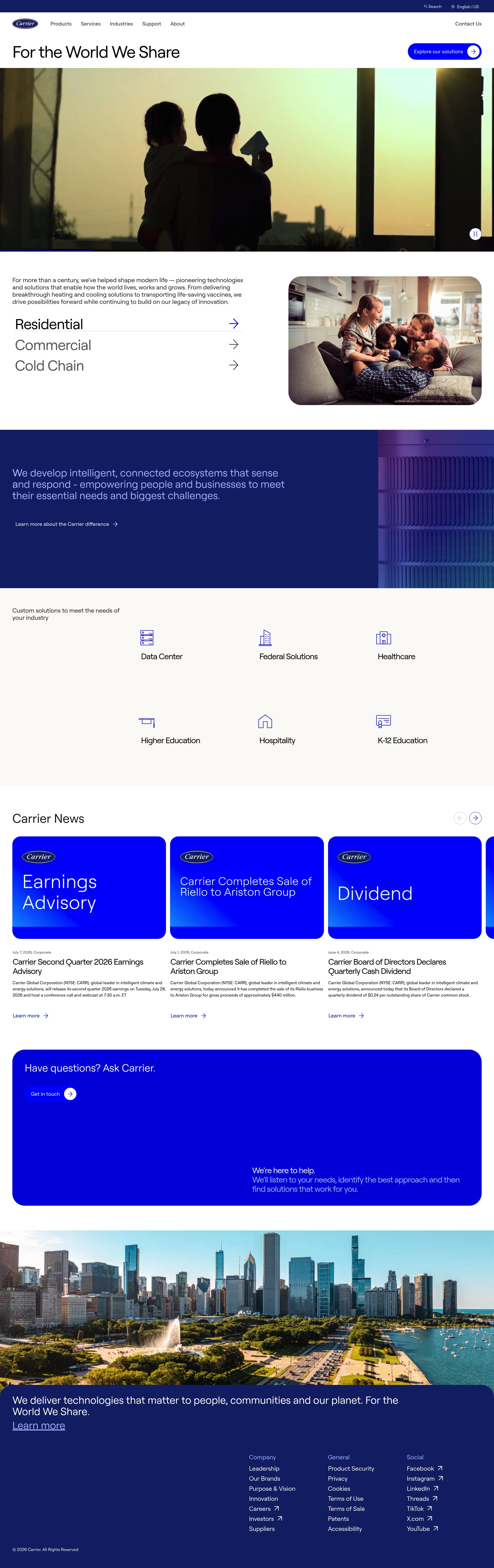Click the Residential arrow icon
Image resolution: width=494 pixels, height=1568 pixels.
tap(234, 324)
